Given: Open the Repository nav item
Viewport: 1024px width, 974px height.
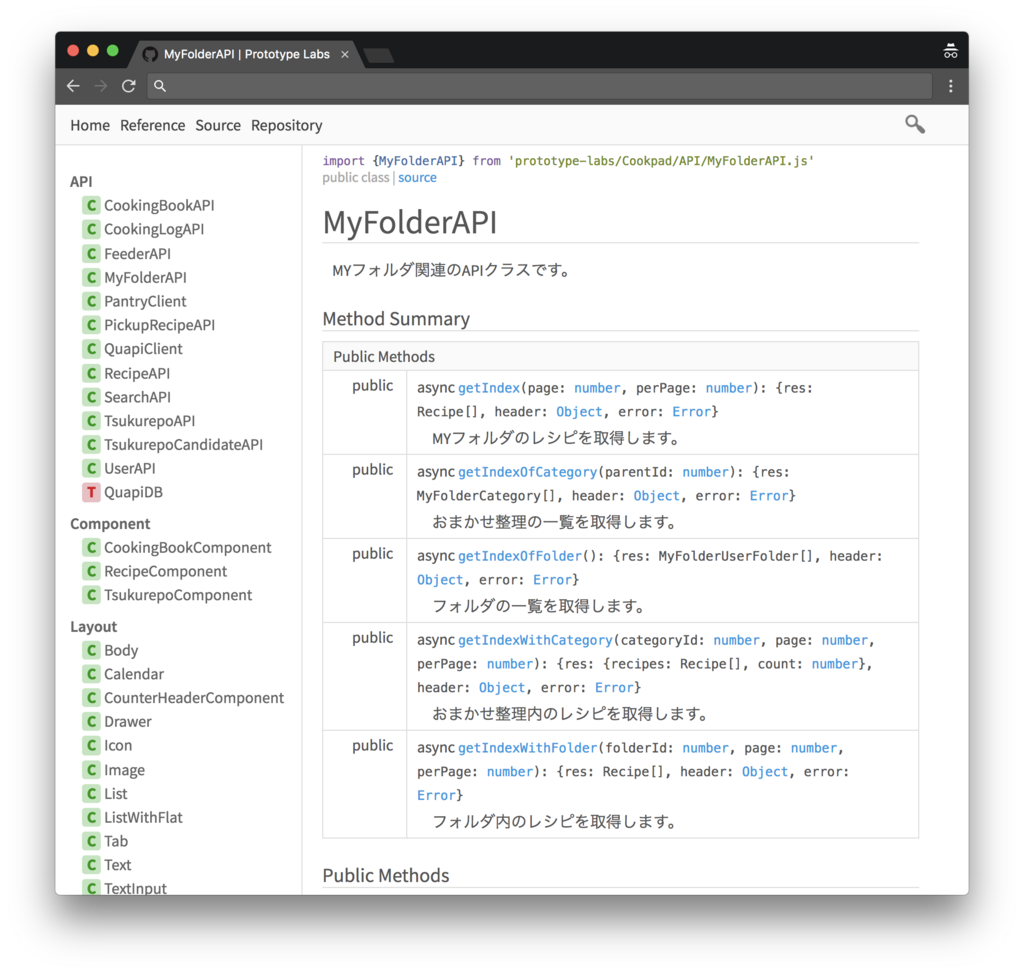Looking at the screenshot, I should pyautogui.click(x=287, y=125).
